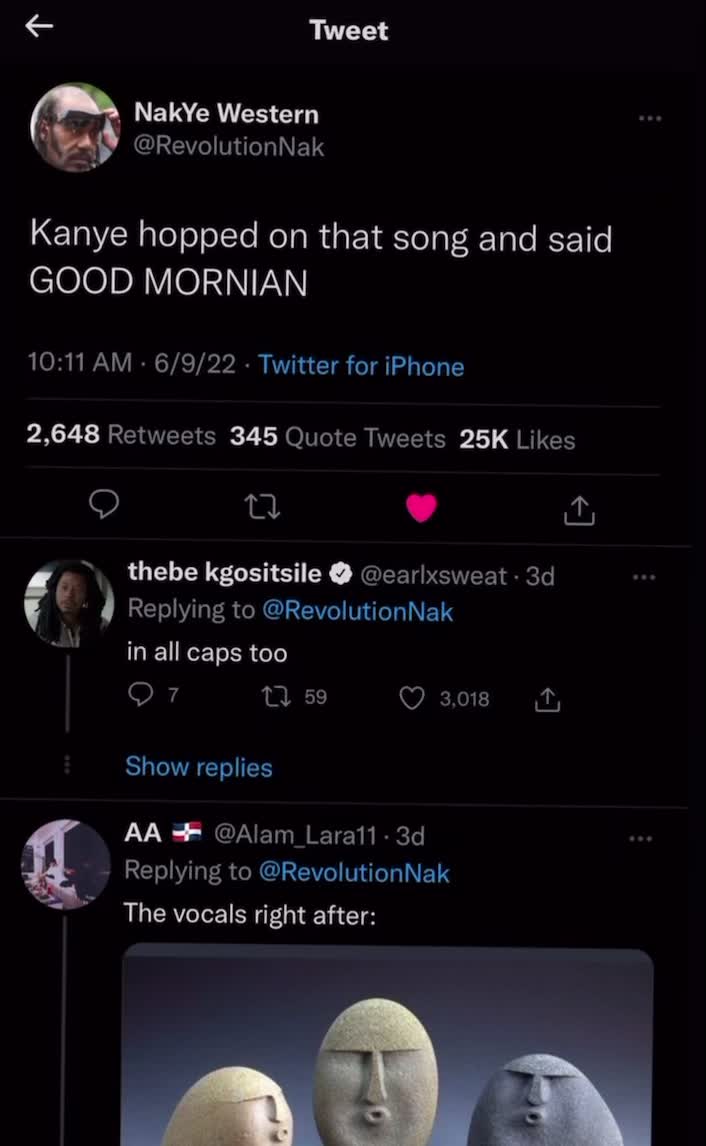Viewport: 706px width, 1146px height.
Task: Open NakYe Western's profile picture
Action: pos(75,127)
